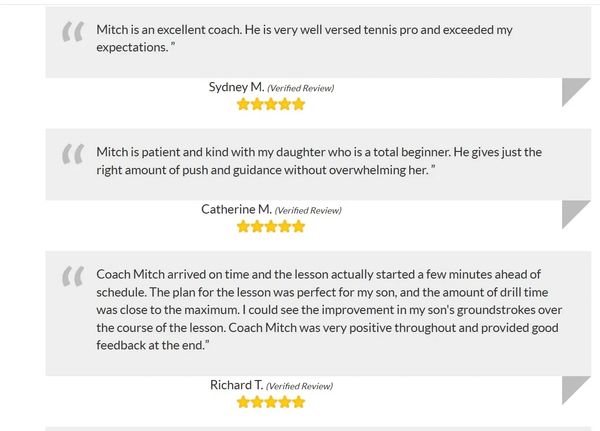600x431 pixels.
Task: Click the first star under Sydney M.
Action: pos(243,104)
